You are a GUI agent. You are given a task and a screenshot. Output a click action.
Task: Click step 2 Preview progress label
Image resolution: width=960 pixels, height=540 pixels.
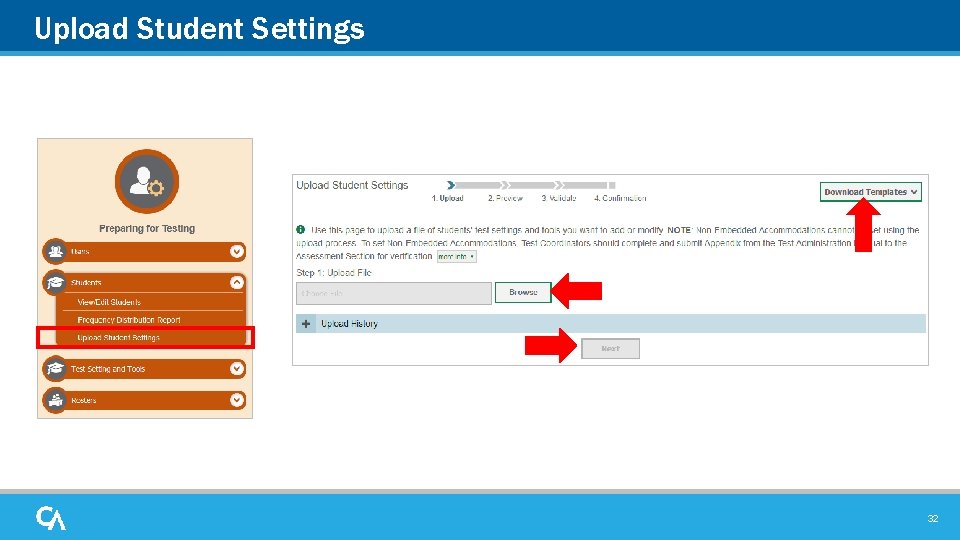pos(505,198)
